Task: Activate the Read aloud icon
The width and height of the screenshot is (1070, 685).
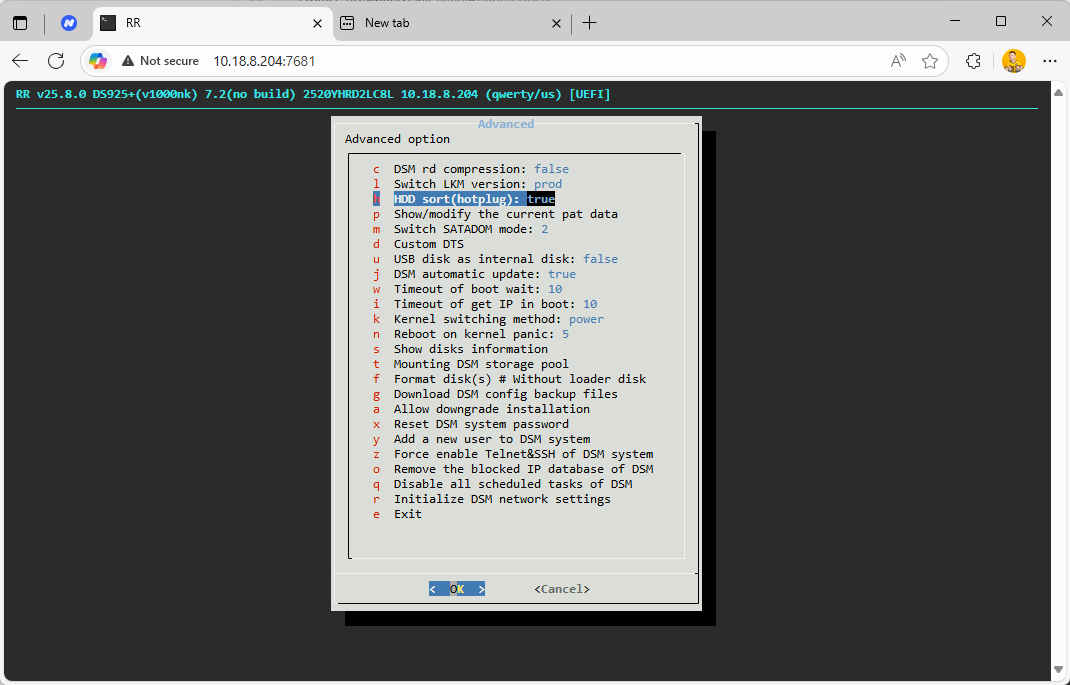Action: click(898, 61)
